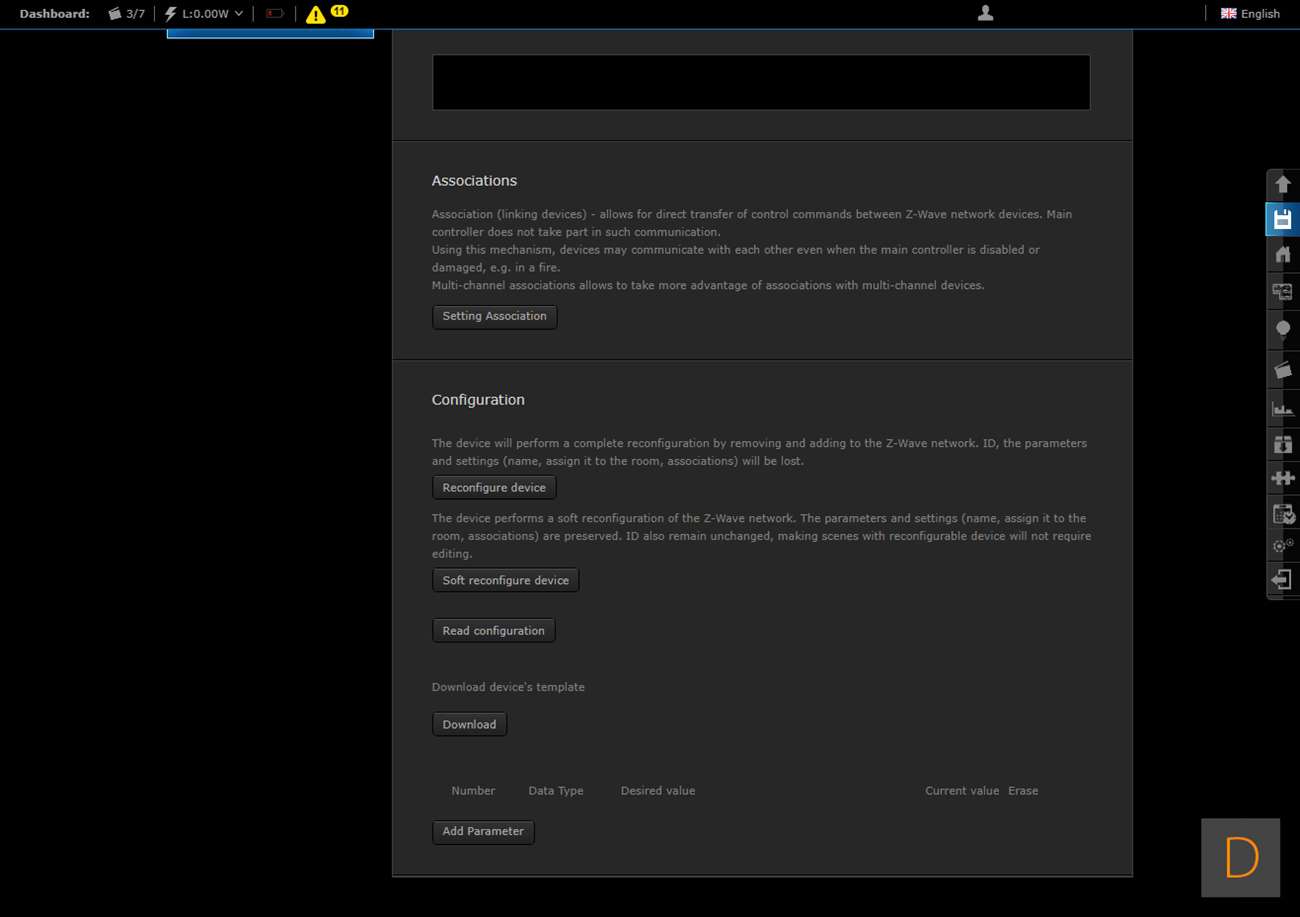The width and height of the screenshot is (1300, 917).
Task: Click the Desired value column header
Action: [x=658, y=791]
